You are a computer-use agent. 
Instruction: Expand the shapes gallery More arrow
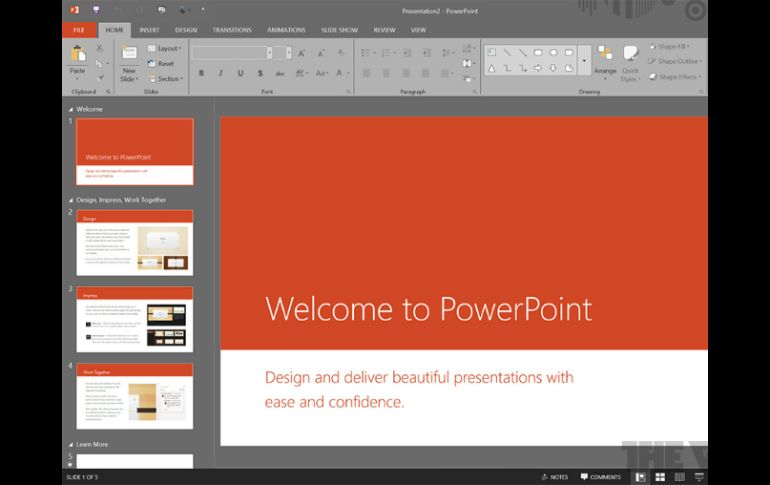coord(584,61)
